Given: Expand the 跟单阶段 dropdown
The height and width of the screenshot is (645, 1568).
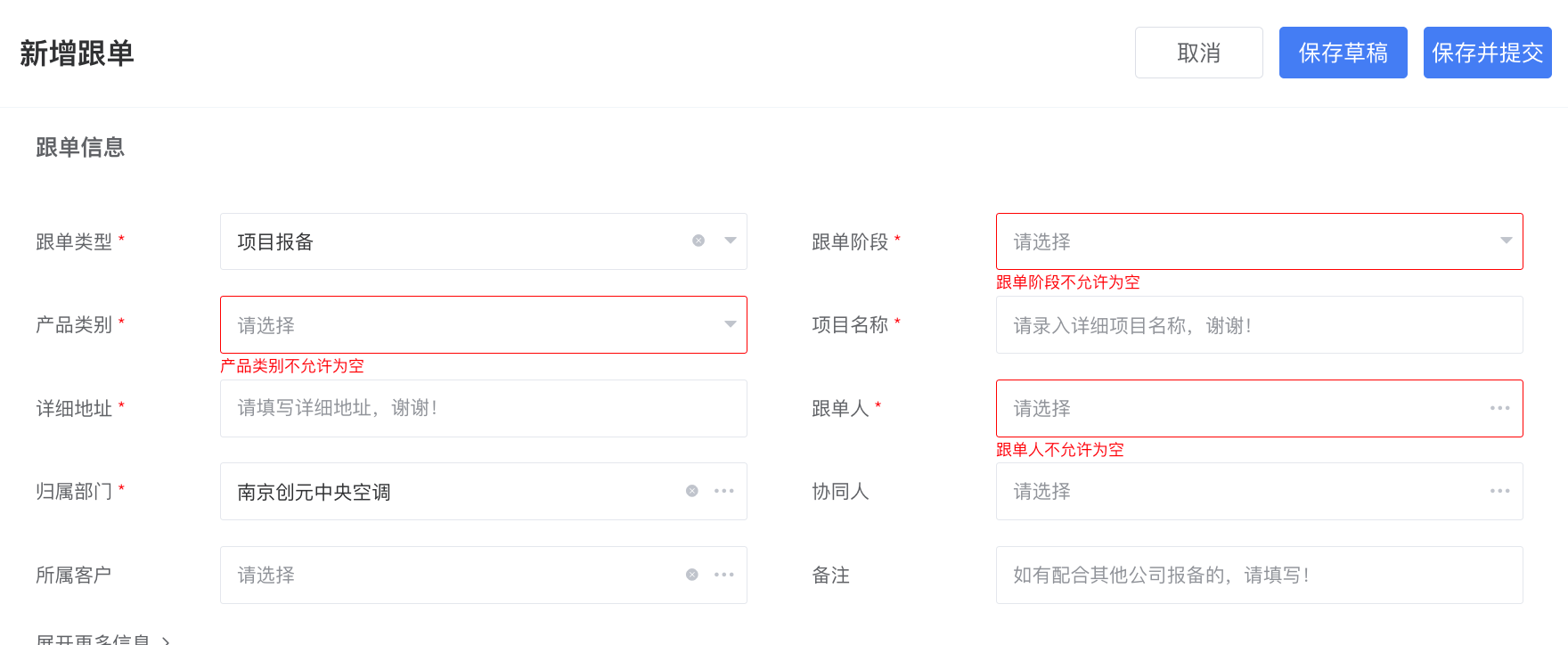Looking at the screenshot, I should coord(1506,241).
